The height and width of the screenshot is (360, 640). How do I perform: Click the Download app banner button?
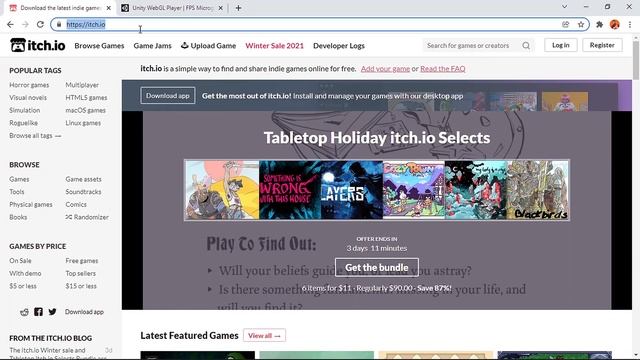coord(168,96)
